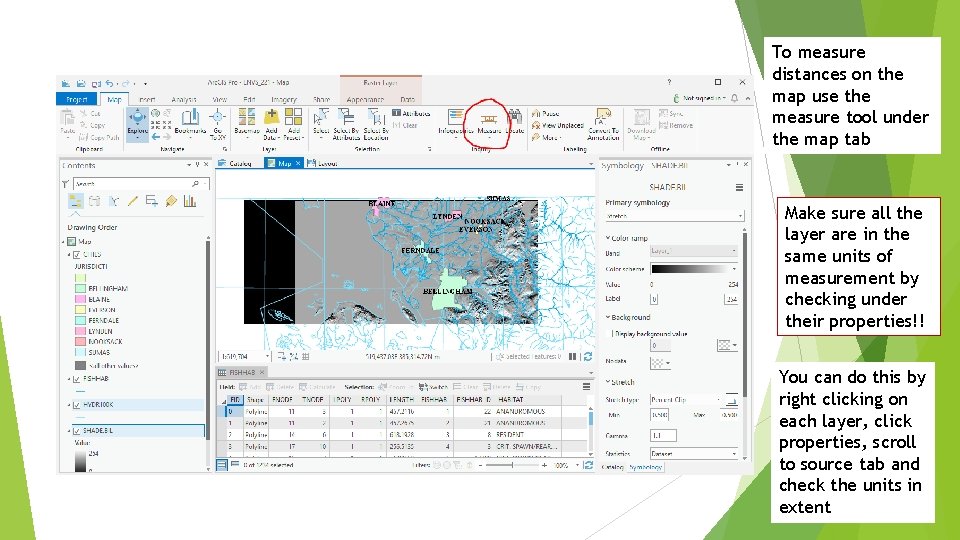
Task: Toggle HYDR100K layer visibility checkbox
Action: [77, 405]
